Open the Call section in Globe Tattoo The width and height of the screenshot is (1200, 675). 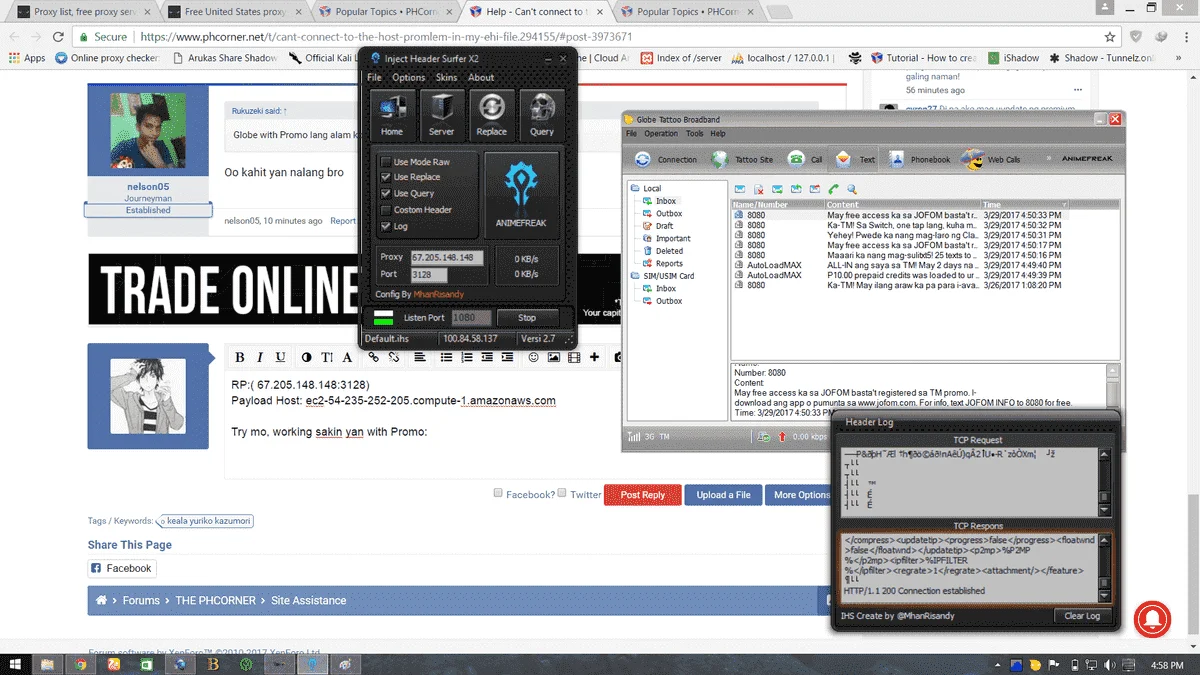tap(806, 159)
